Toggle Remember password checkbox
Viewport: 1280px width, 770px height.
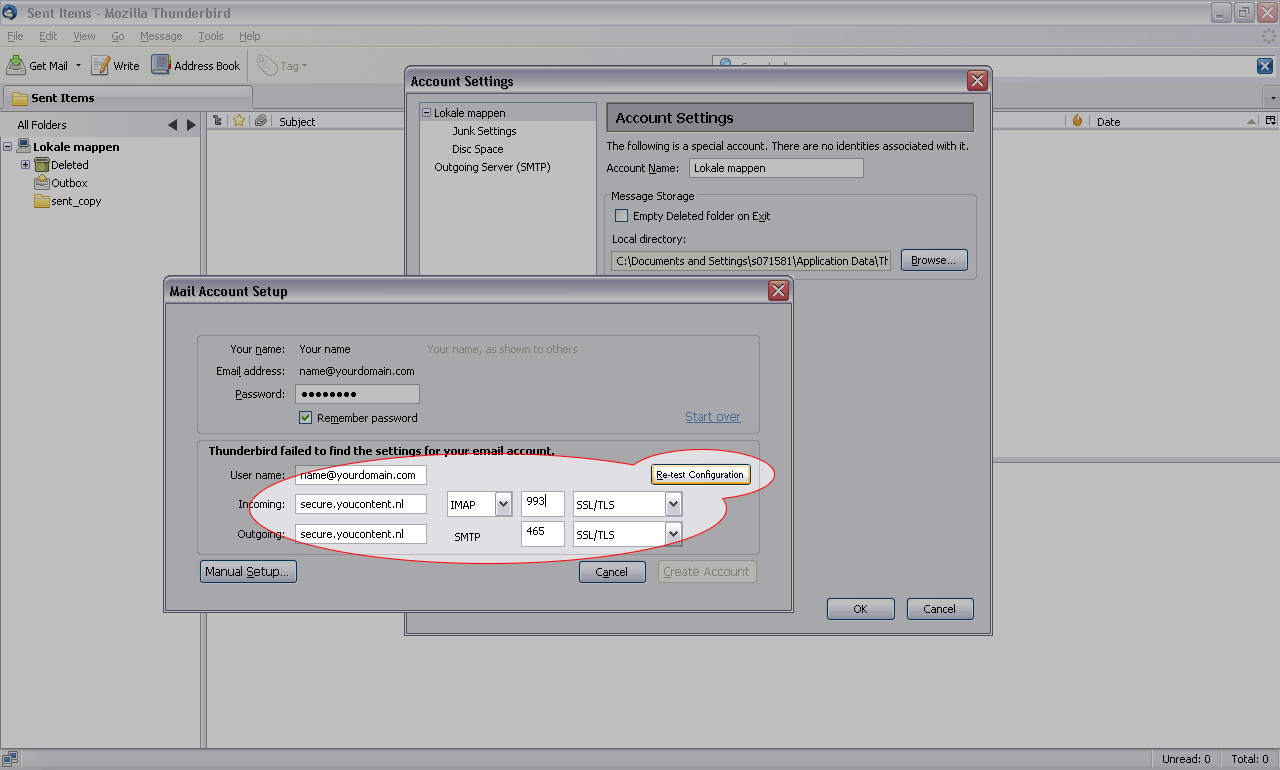click(306, 418)
